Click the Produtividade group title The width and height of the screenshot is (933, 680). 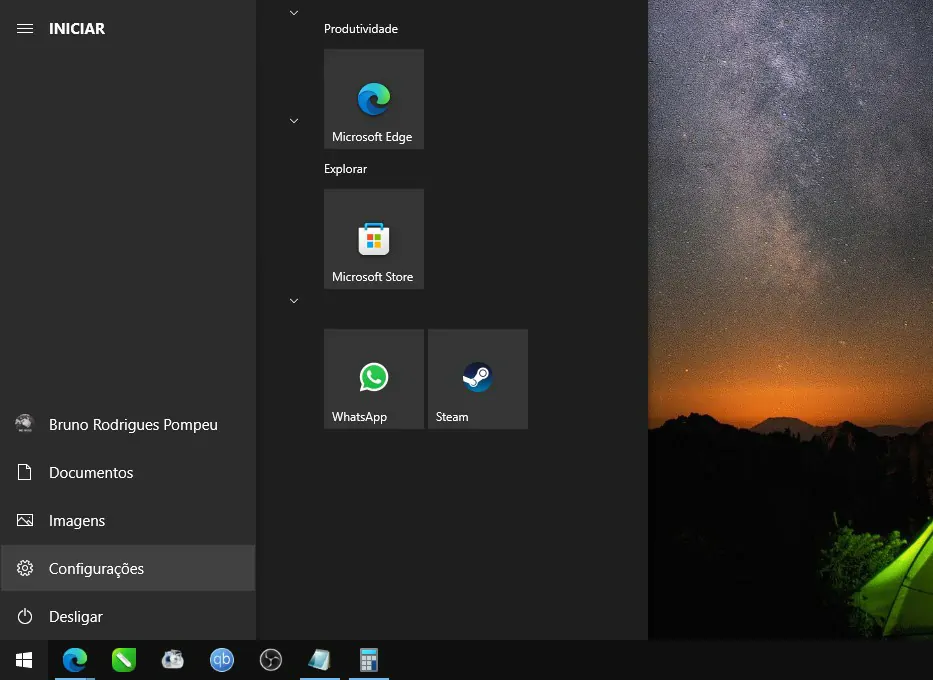click(x=361, y=29)
